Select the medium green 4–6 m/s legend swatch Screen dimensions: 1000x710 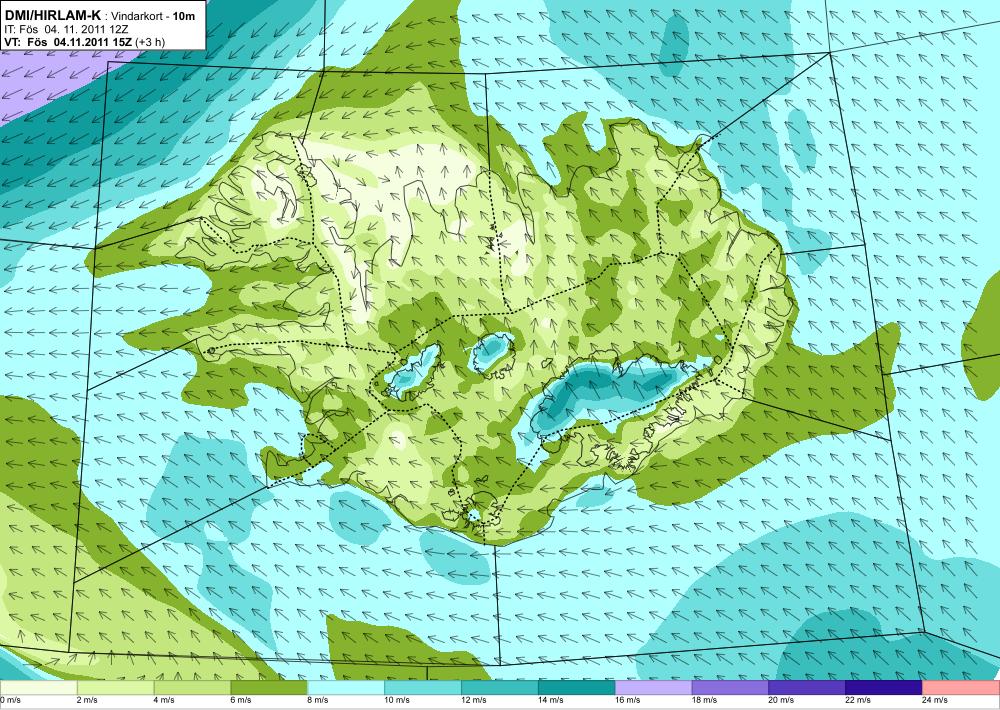tap(192, 688)
